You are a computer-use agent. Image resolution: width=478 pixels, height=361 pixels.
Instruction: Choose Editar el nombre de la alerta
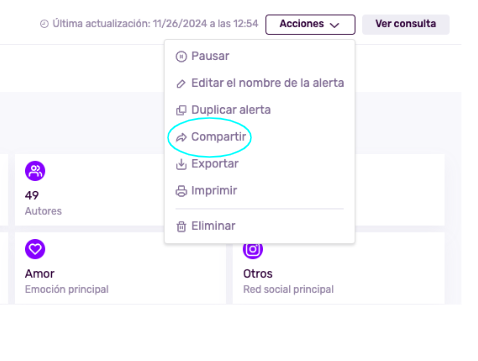click(x=260, y=83)
